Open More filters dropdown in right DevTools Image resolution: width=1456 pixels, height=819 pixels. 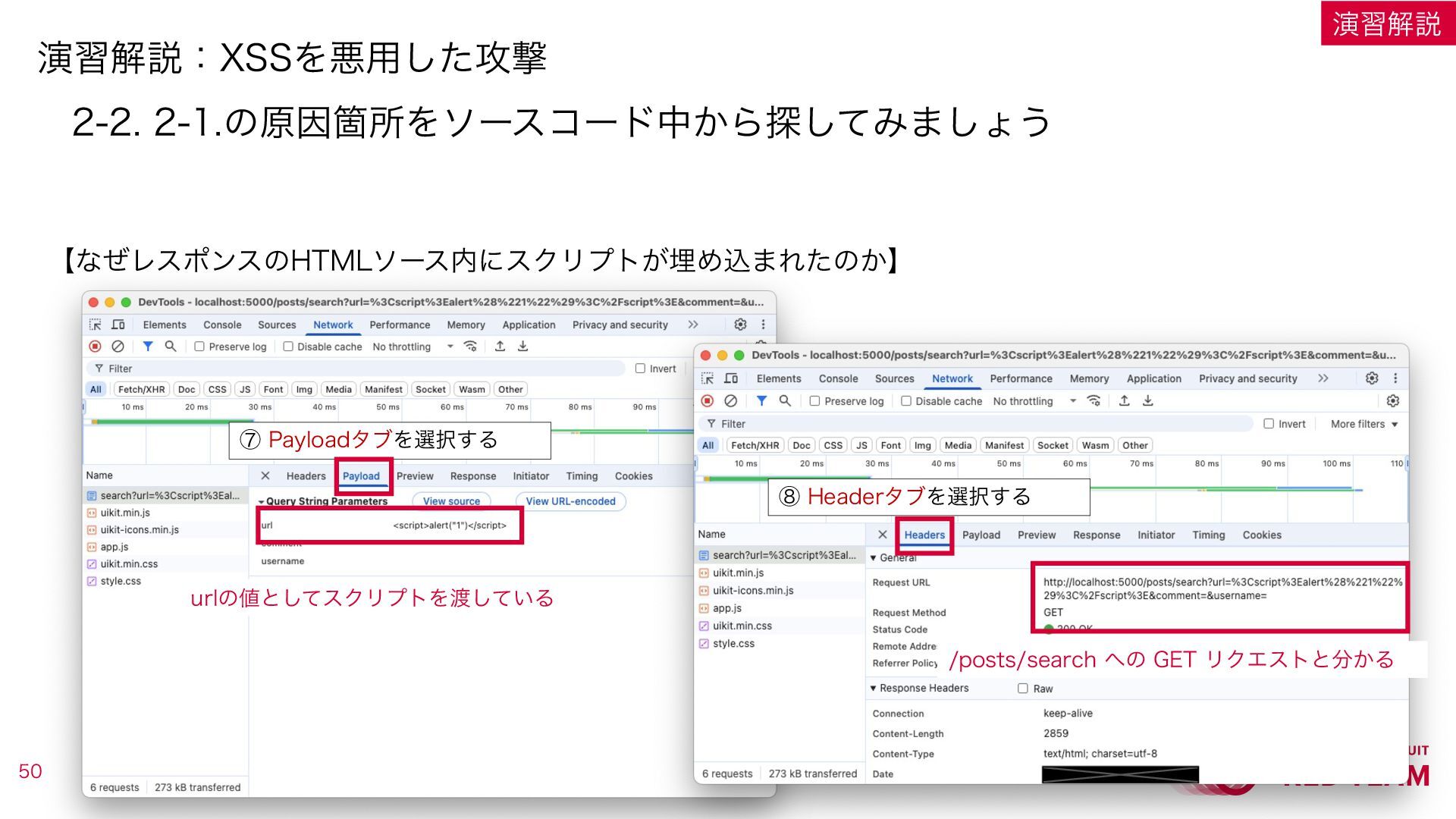1364,424
